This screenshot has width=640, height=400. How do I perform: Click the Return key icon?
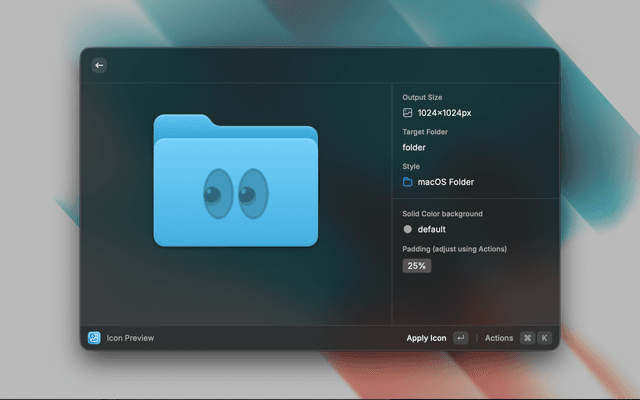click(x=460, y=338)
